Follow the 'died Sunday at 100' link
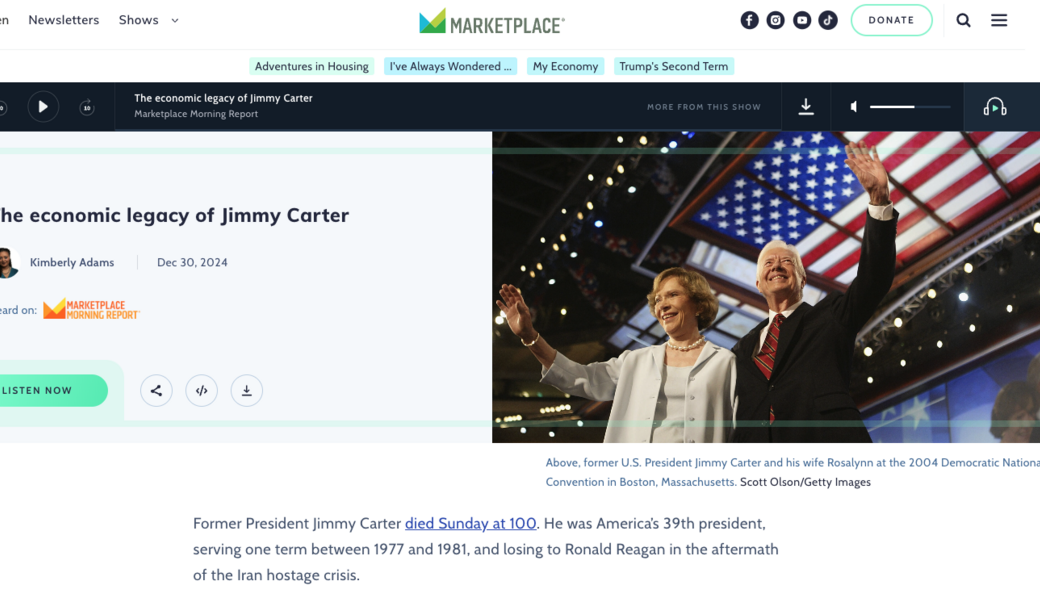This screenshot has width=1040, height=602. click(470, 523)
